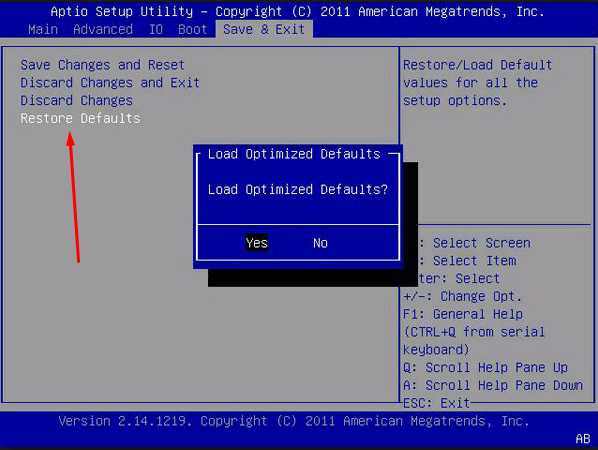Select the highlighted Restore Defaults item
Viewport: 598px width, 450px height.
point(81,119)
